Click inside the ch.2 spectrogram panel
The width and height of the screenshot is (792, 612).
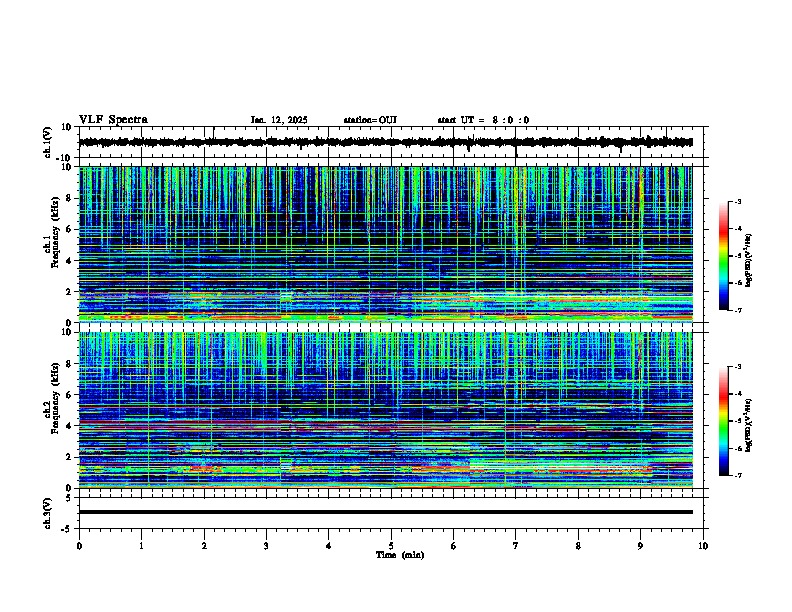(386, 410)
